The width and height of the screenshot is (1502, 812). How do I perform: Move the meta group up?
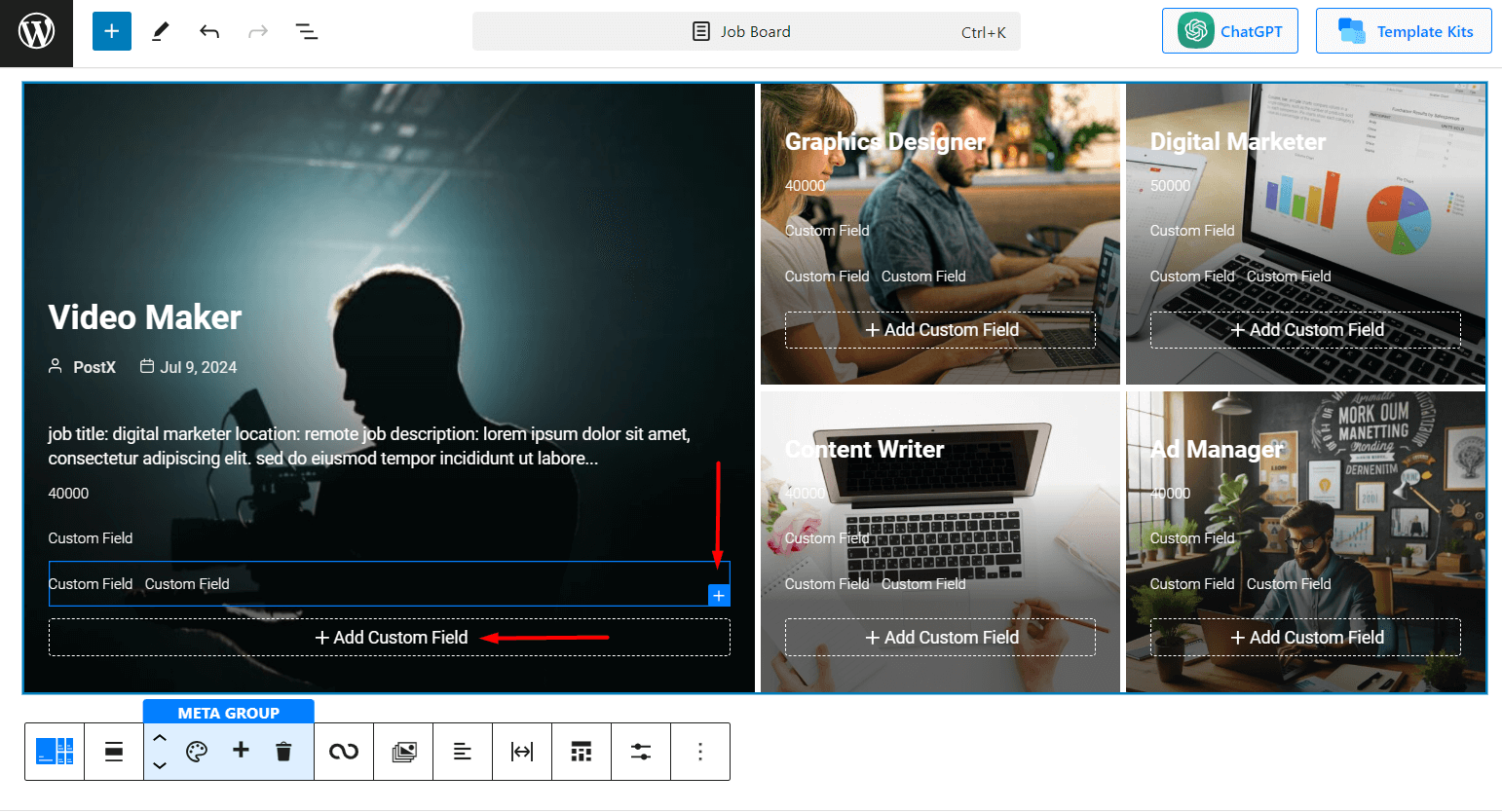[160, 738]
